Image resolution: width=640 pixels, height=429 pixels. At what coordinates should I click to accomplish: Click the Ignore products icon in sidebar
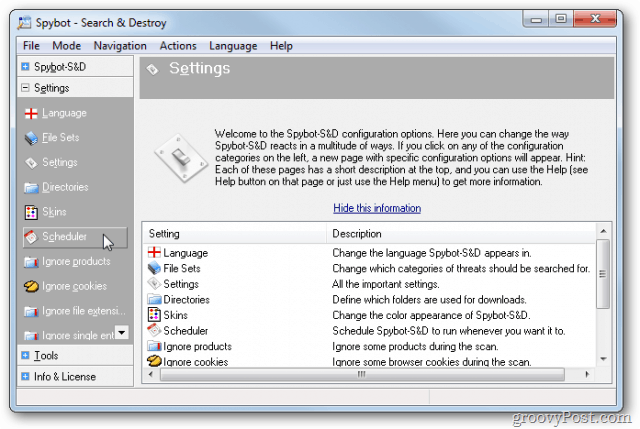pyautogui.click(x=31, y=262)
